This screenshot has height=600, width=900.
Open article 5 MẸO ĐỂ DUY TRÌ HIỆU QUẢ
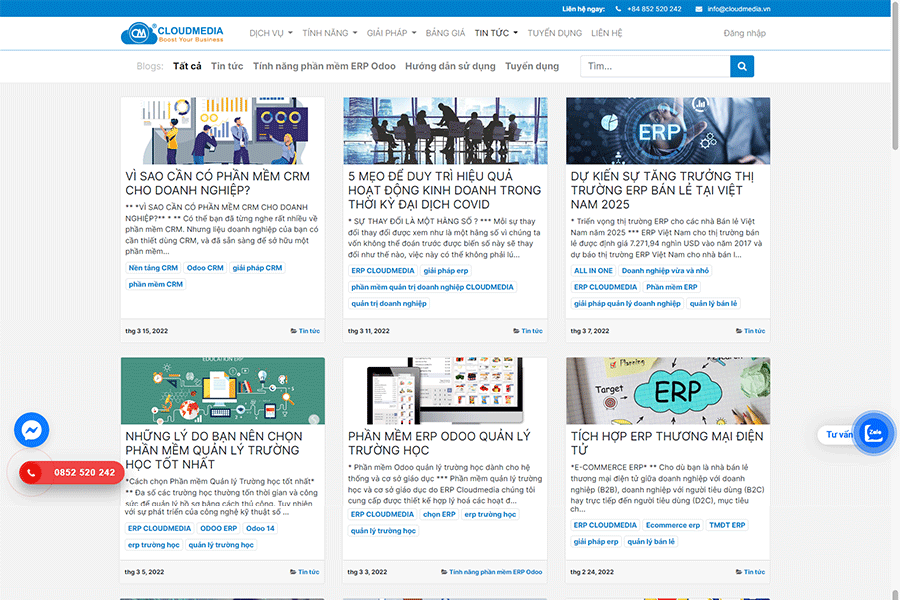[x=444, y=190]
